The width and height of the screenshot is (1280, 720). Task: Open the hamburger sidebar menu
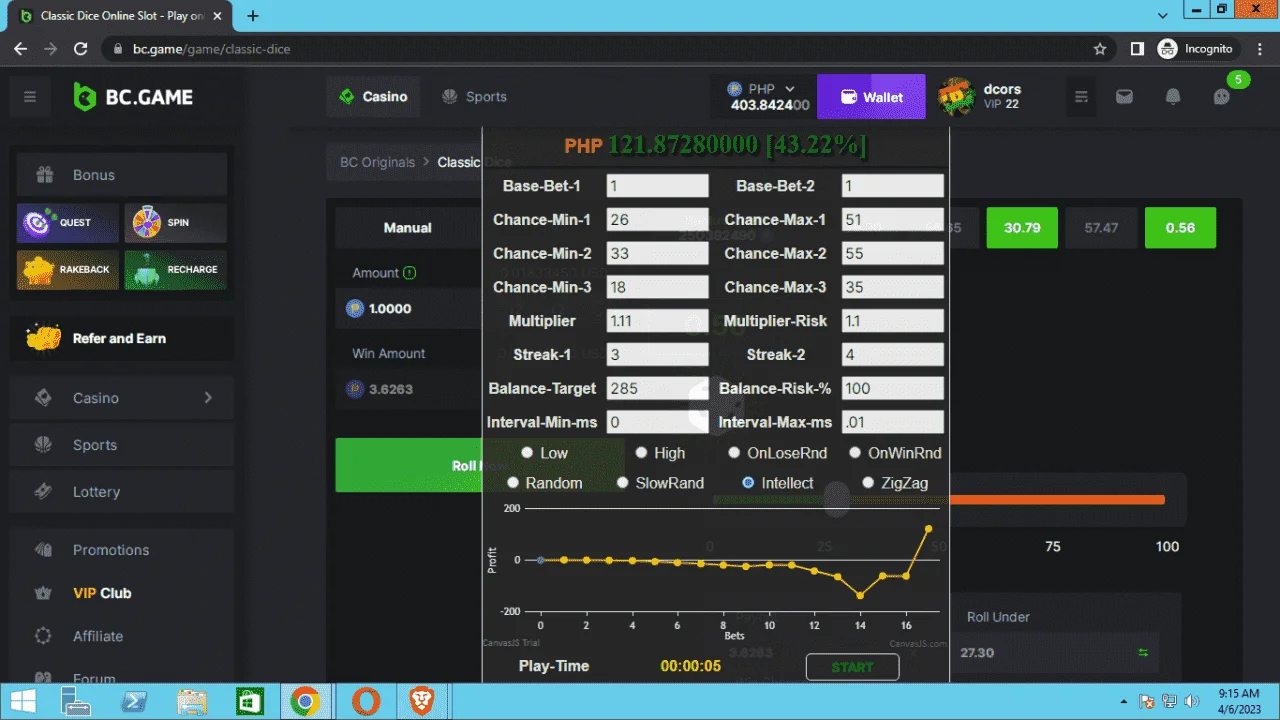30,97
